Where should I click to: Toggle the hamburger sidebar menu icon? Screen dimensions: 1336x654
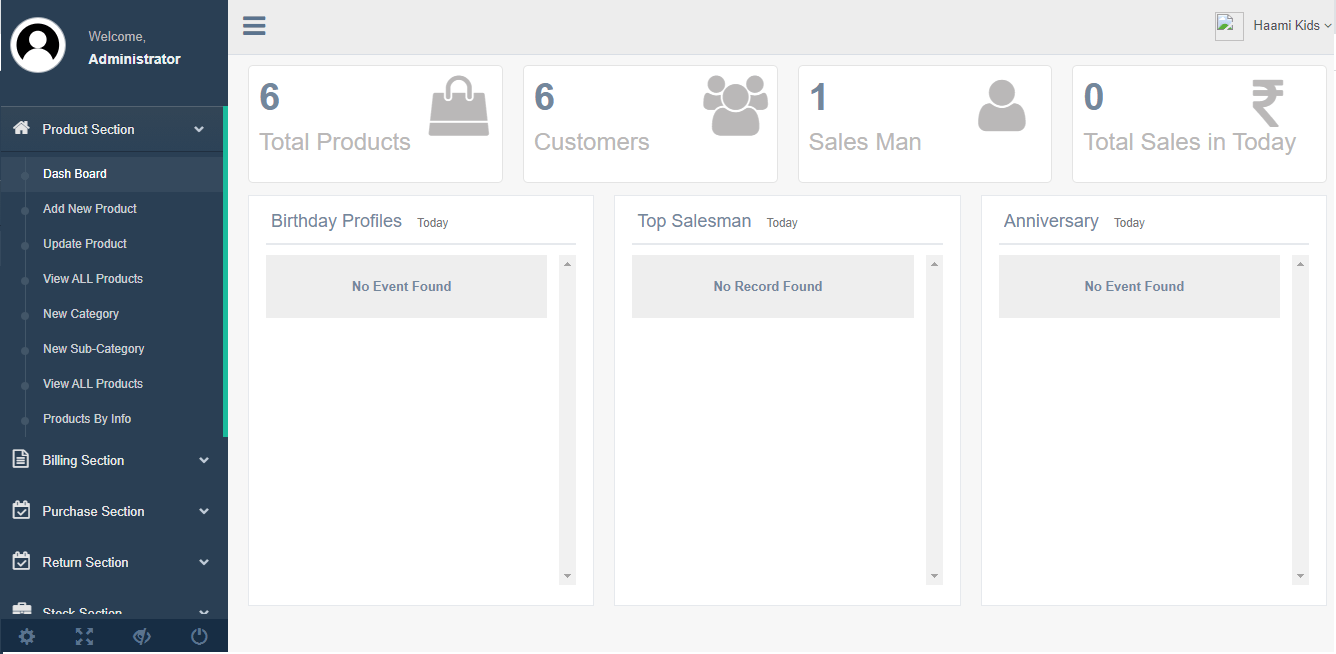pos(254,26)
